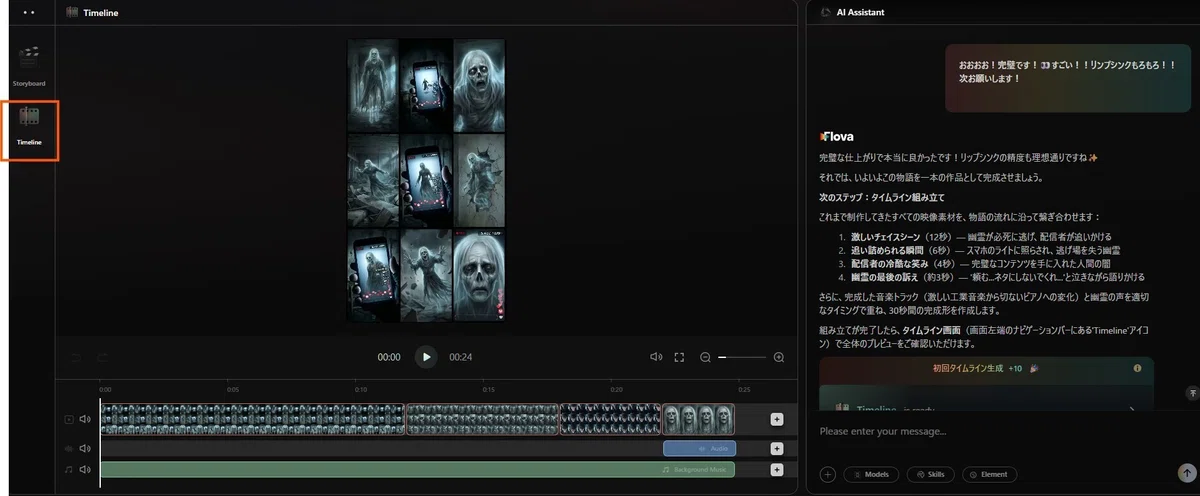Click the Timeline header film icon
The width and height of the screenshot is (1200, 496).
tap(73, 12)
